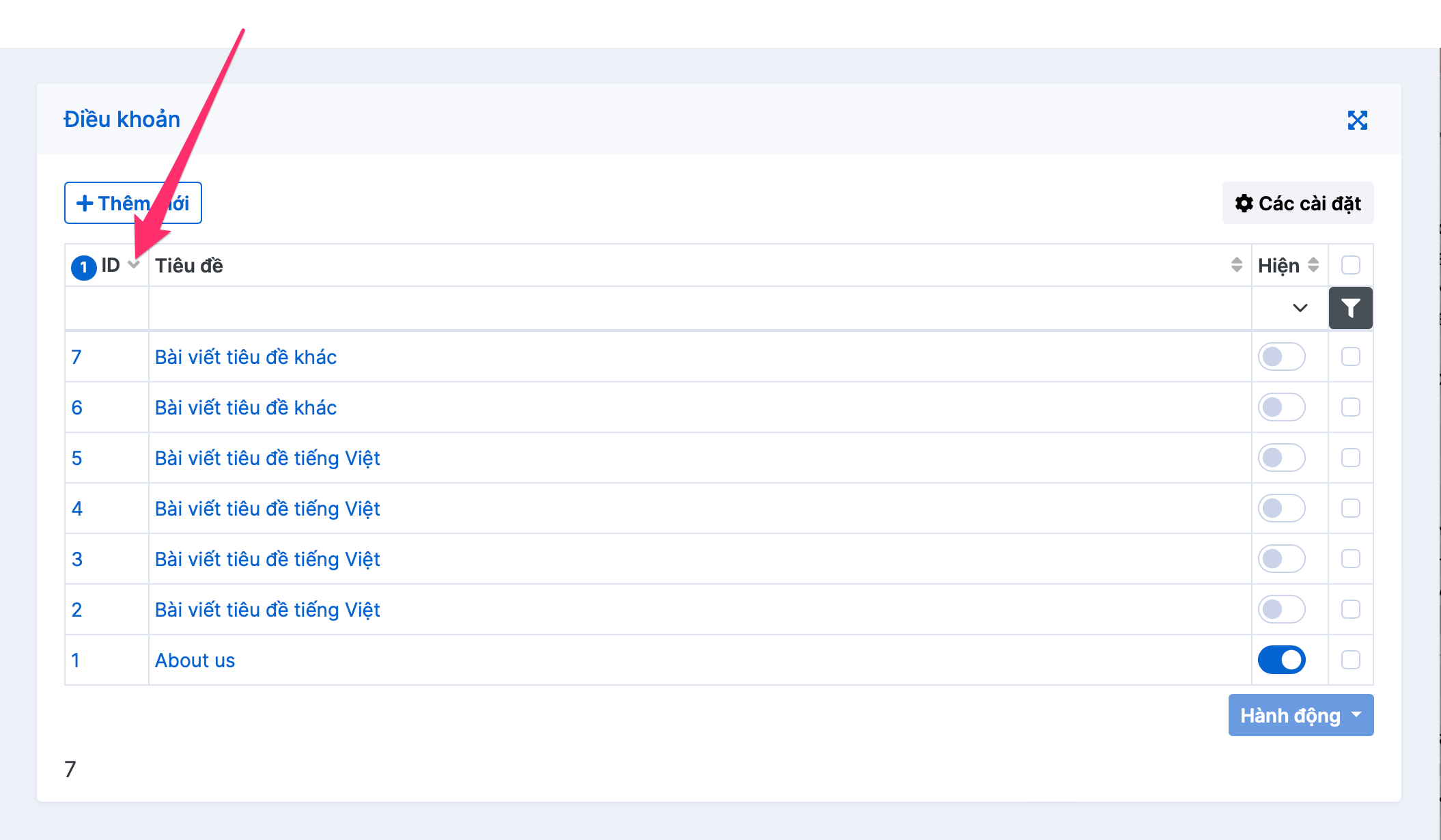Check the About us row checkbox

(x=1350, y=660)
